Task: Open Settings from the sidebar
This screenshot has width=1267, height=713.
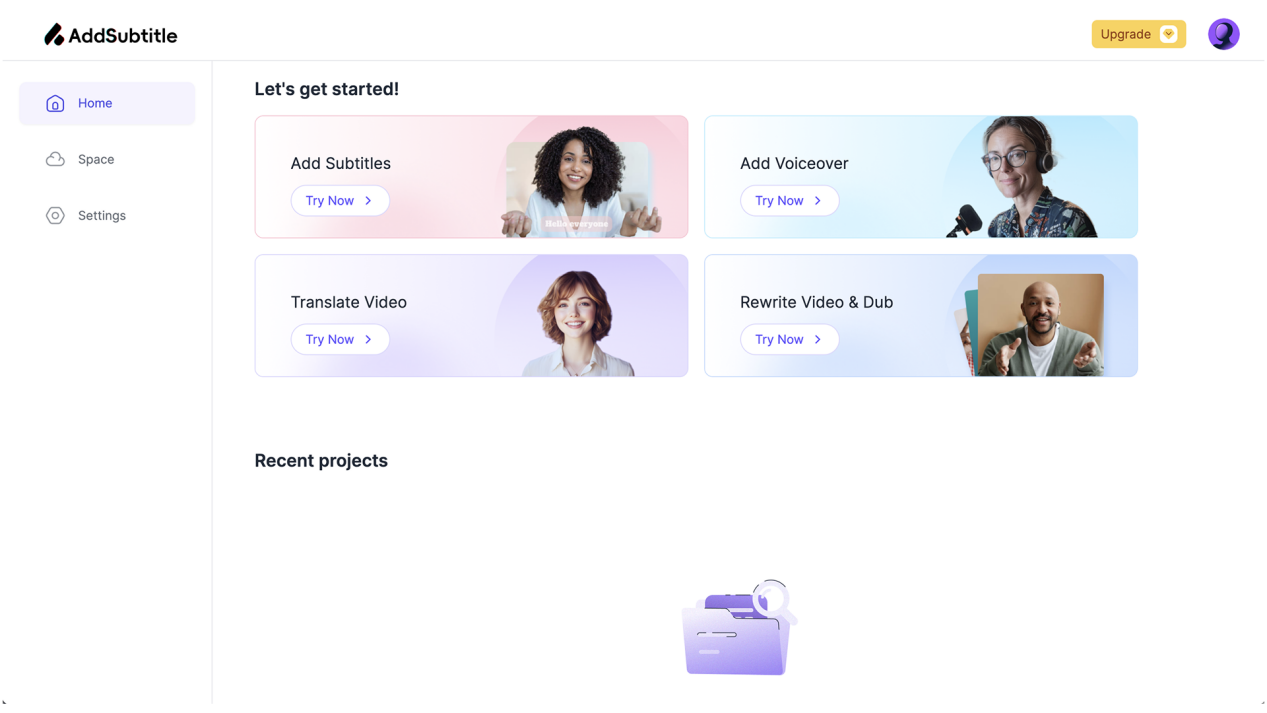Action: click(x=107, y=216)
